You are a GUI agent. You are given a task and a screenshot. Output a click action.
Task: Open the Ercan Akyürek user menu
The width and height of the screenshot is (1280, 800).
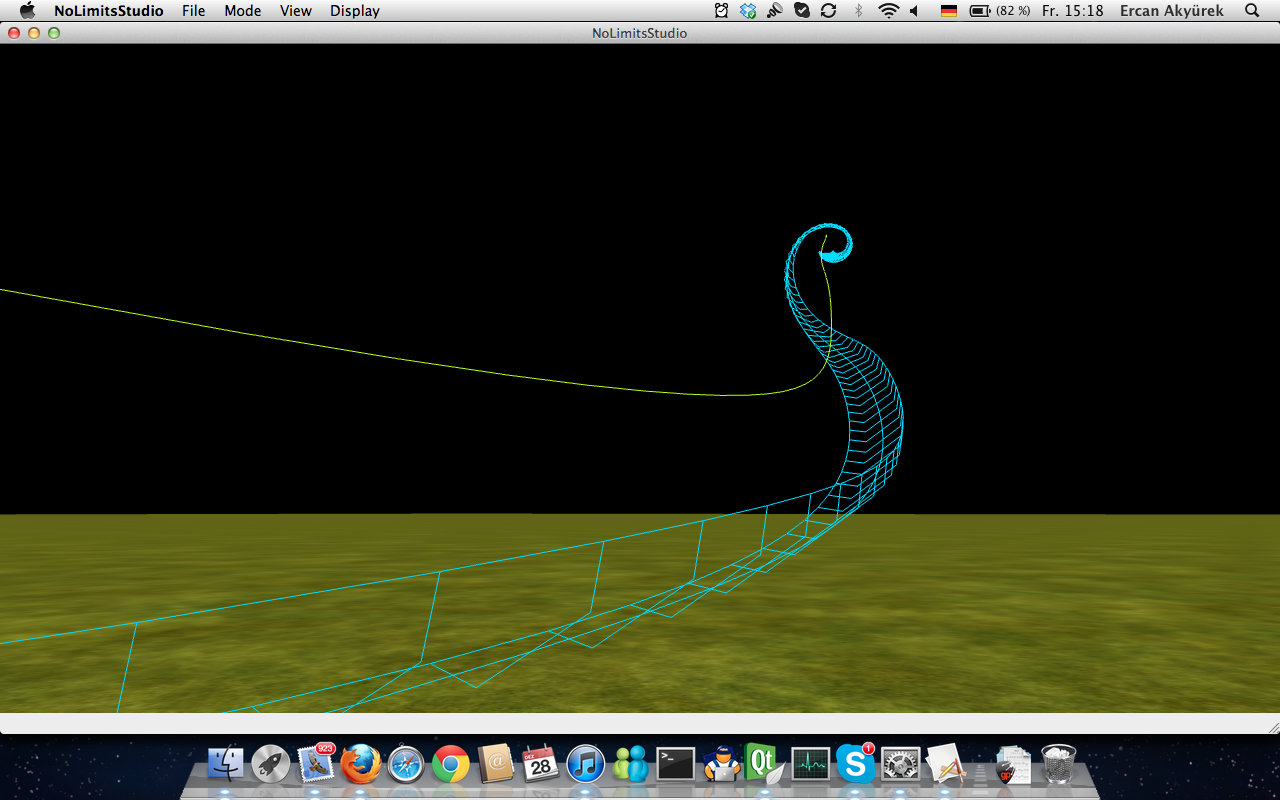coord(1171,11)
